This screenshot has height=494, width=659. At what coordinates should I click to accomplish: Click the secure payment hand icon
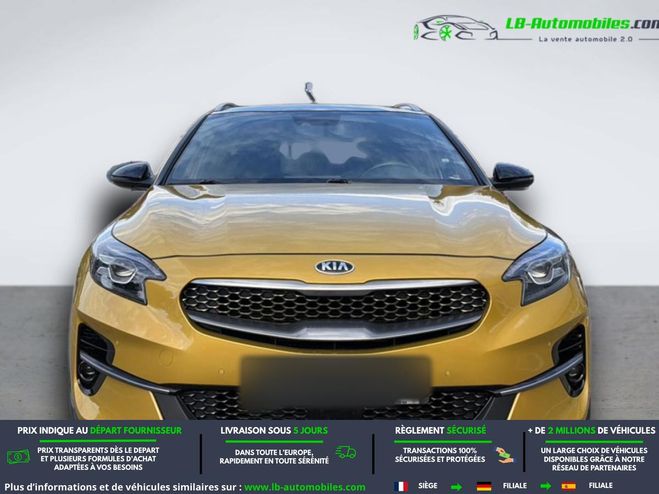(504, 455)
